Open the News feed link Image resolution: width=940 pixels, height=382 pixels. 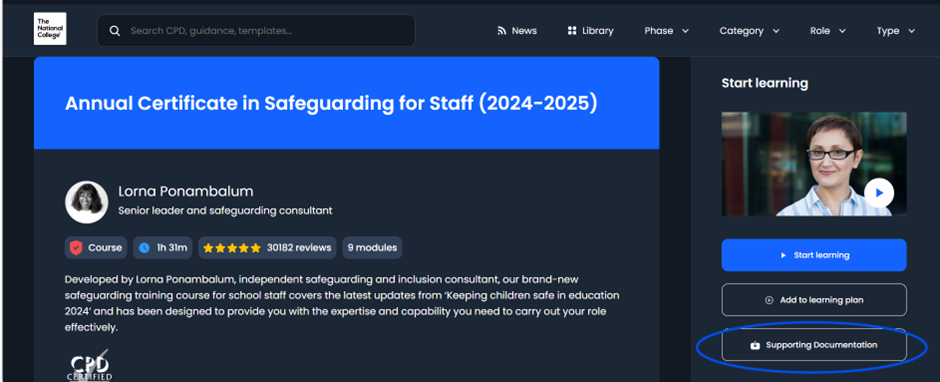pos(517,31)
